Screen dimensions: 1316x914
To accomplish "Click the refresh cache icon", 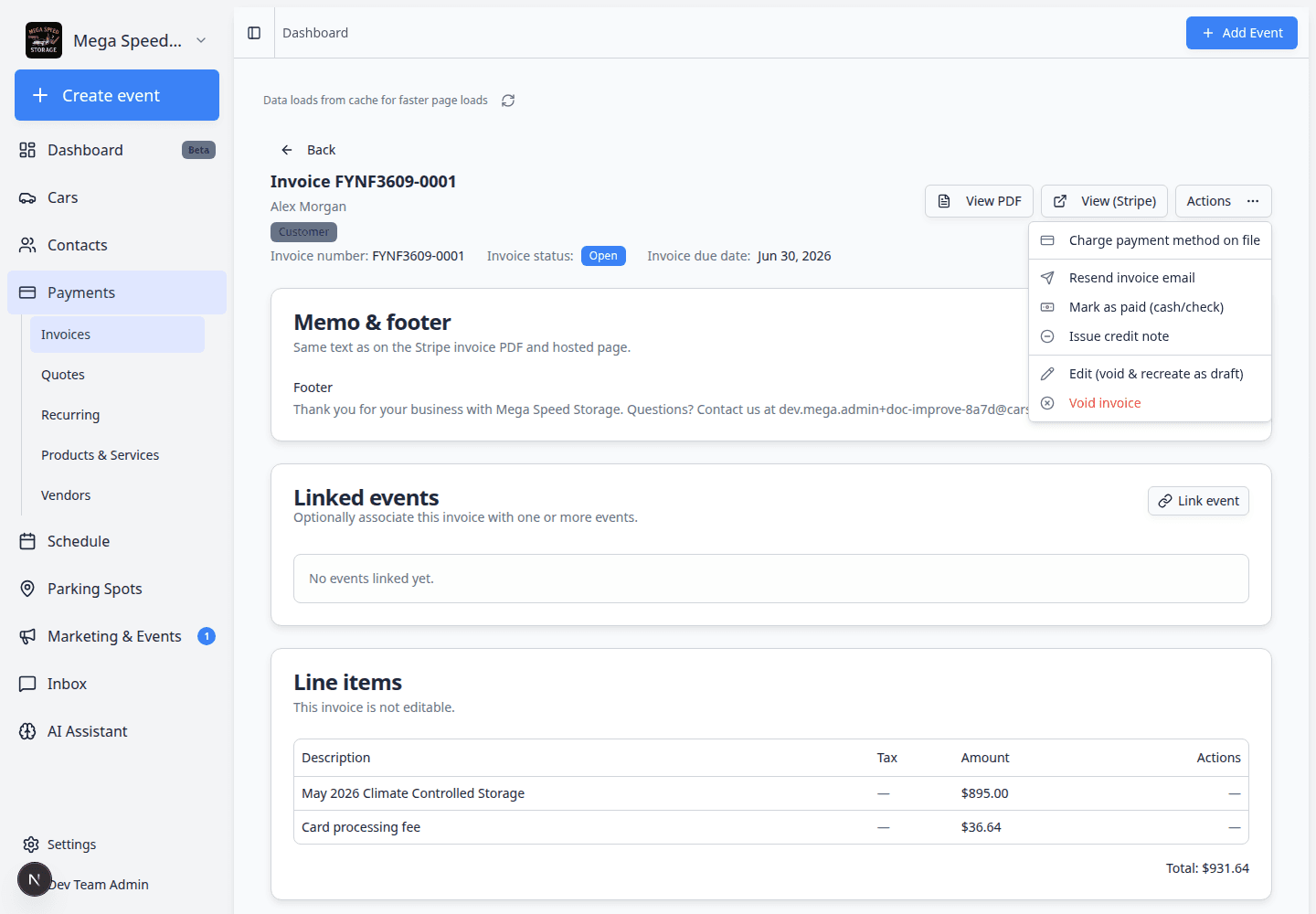I will click(x=508, y=101).
